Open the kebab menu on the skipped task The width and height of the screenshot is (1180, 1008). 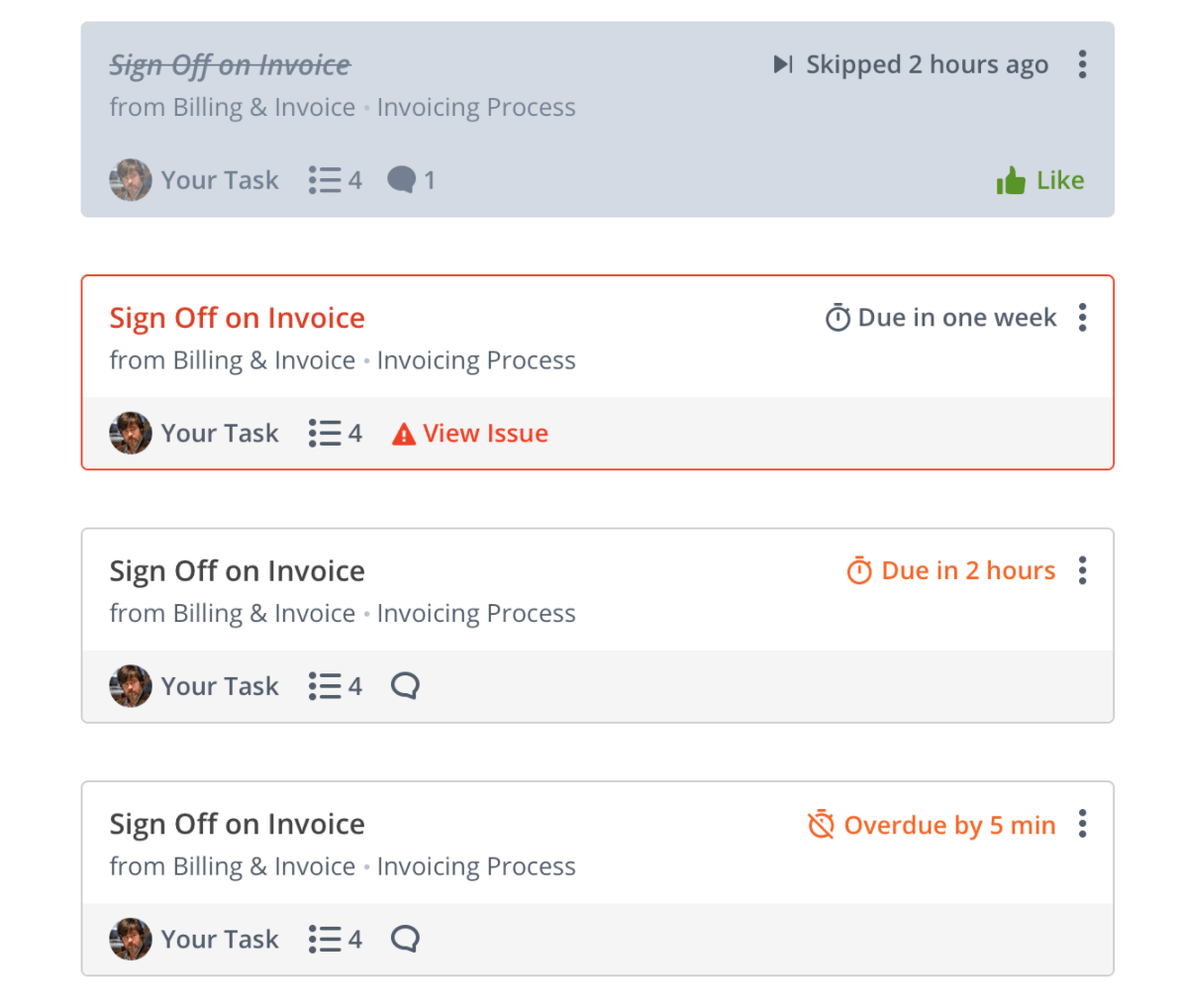[x=1083, y=63]
